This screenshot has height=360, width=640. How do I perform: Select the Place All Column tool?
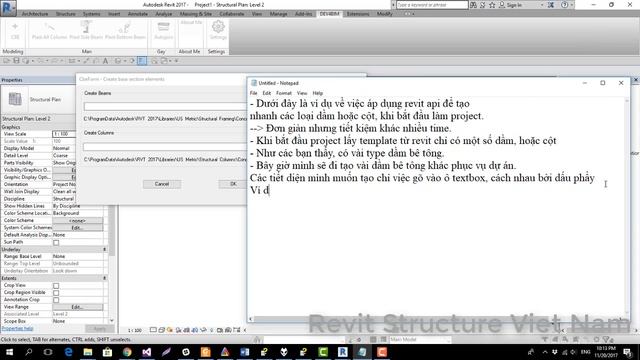point(49,31)
